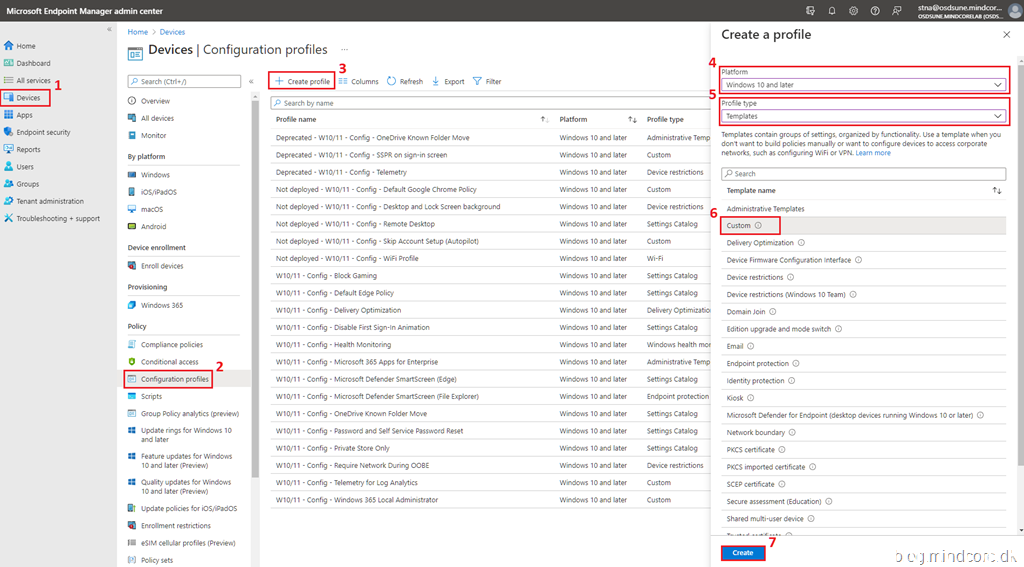The width and height of the screenshot is (1024, 567).
Task: Open the Home item in left navigation
Action: (20, 46)
